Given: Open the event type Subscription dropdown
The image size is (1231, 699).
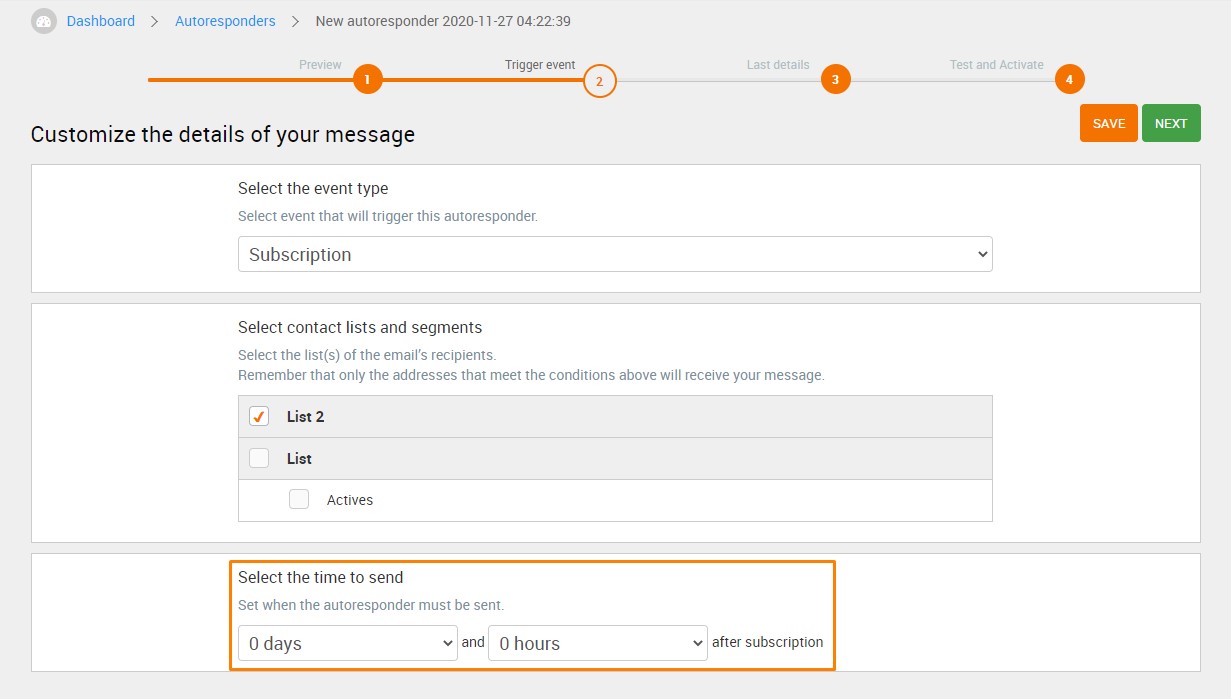Looking at the screenshot, I should [x=615, y=254].
